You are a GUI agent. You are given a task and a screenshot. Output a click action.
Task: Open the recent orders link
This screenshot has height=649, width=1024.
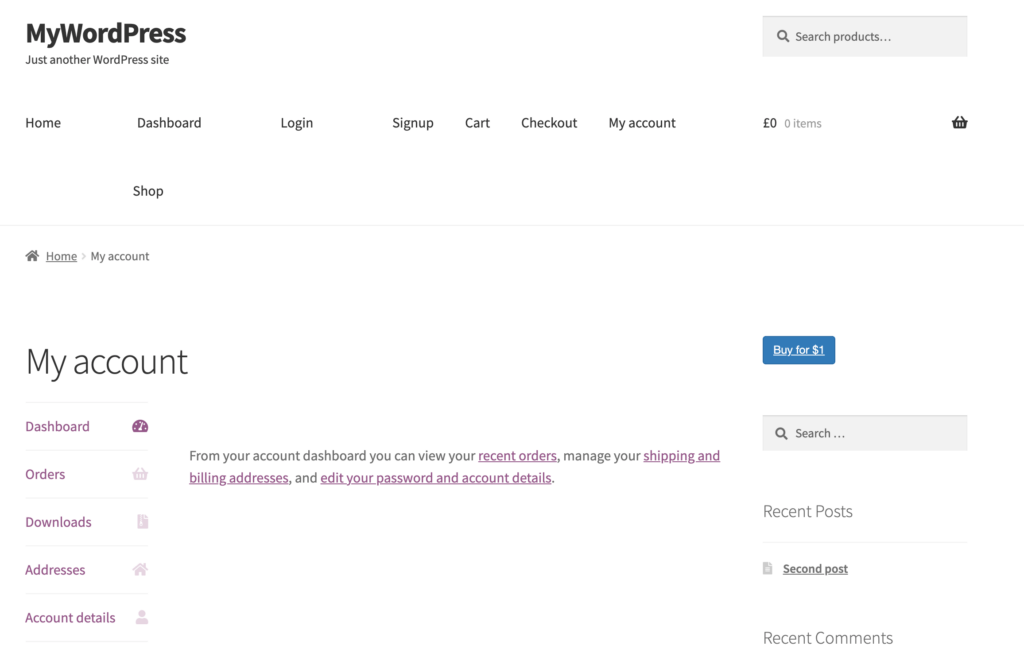point(517,456)
